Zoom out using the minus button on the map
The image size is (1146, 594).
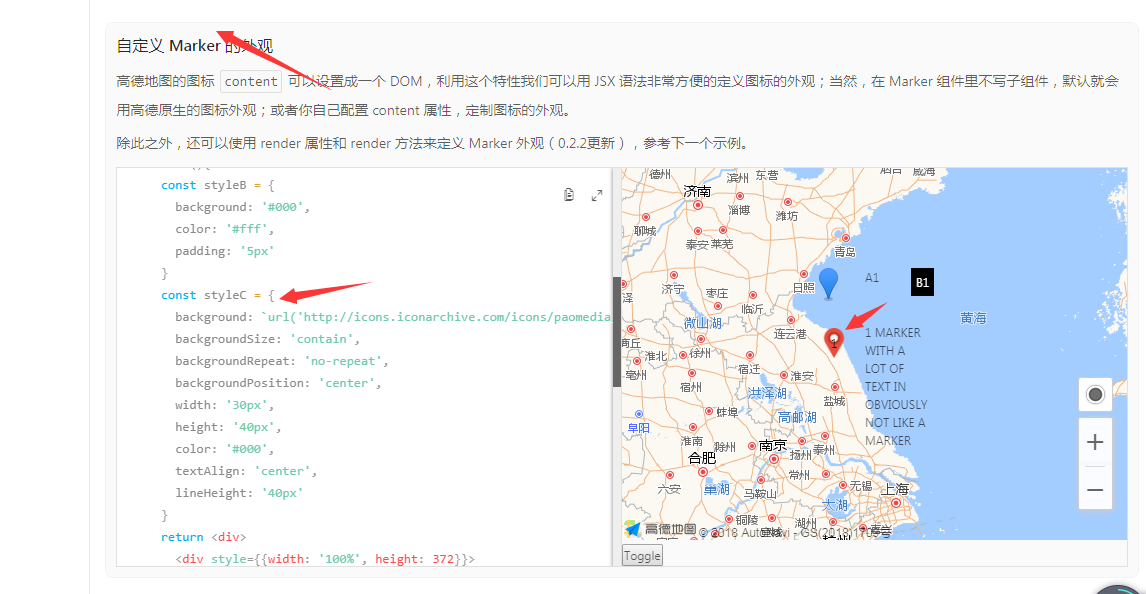coord(1095,490)
